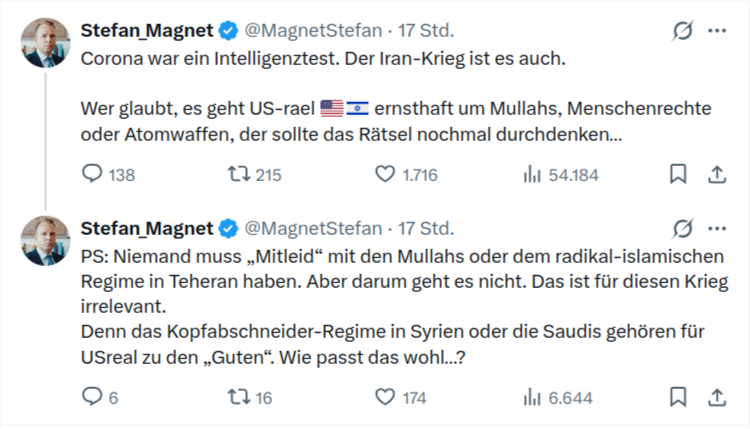Like the second tweet with 174 likes
Viewport: 750px width, 429px height.
pyautogui.click(x=386, y=397)
